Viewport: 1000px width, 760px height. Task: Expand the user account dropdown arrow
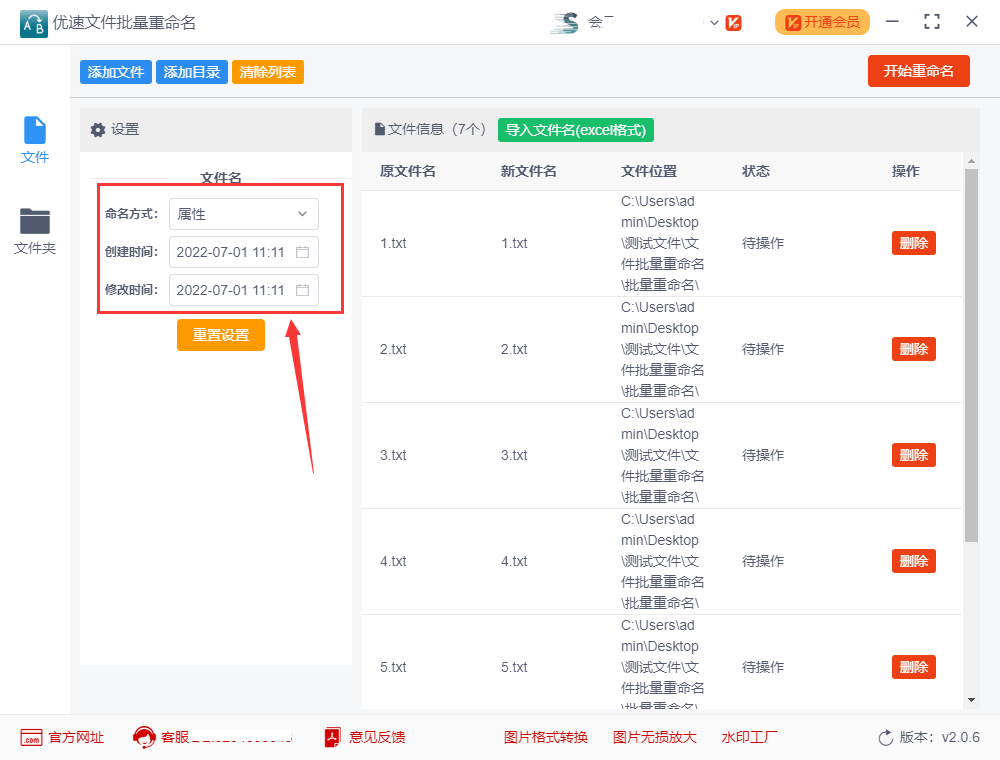pyautogui.click(x=714, y=22)
